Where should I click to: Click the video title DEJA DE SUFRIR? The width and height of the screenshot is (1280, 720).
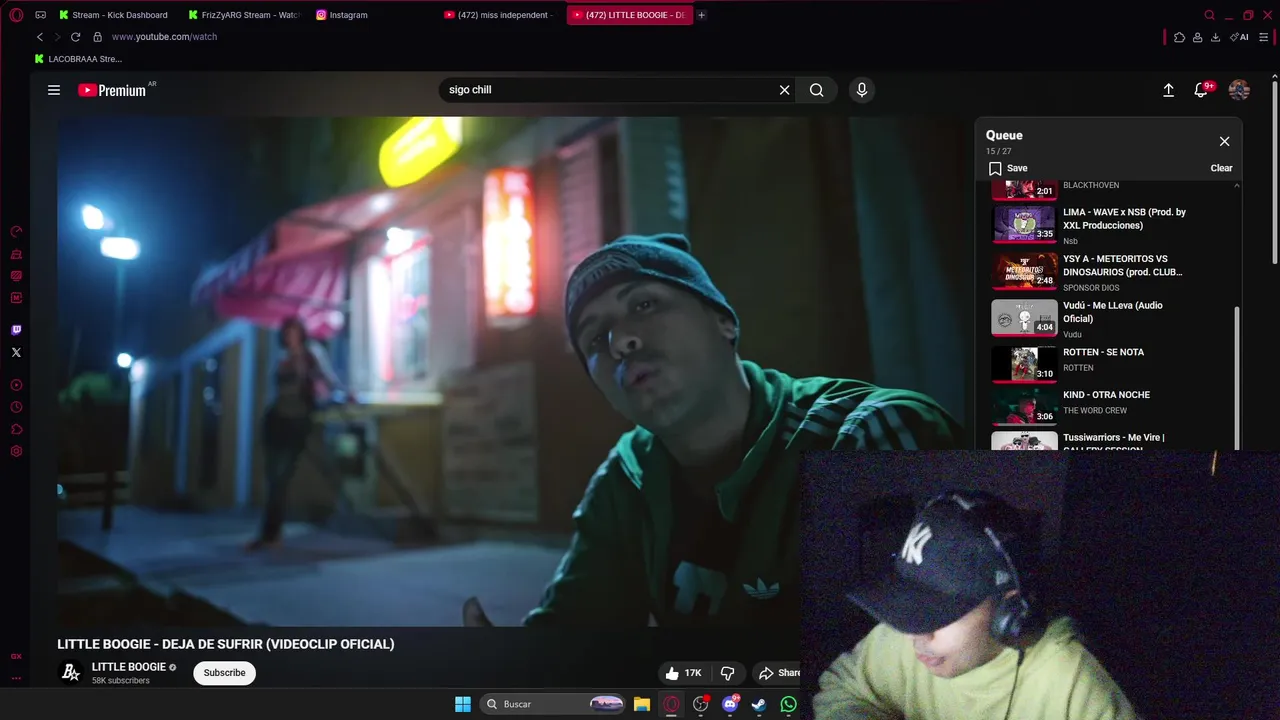226,644
